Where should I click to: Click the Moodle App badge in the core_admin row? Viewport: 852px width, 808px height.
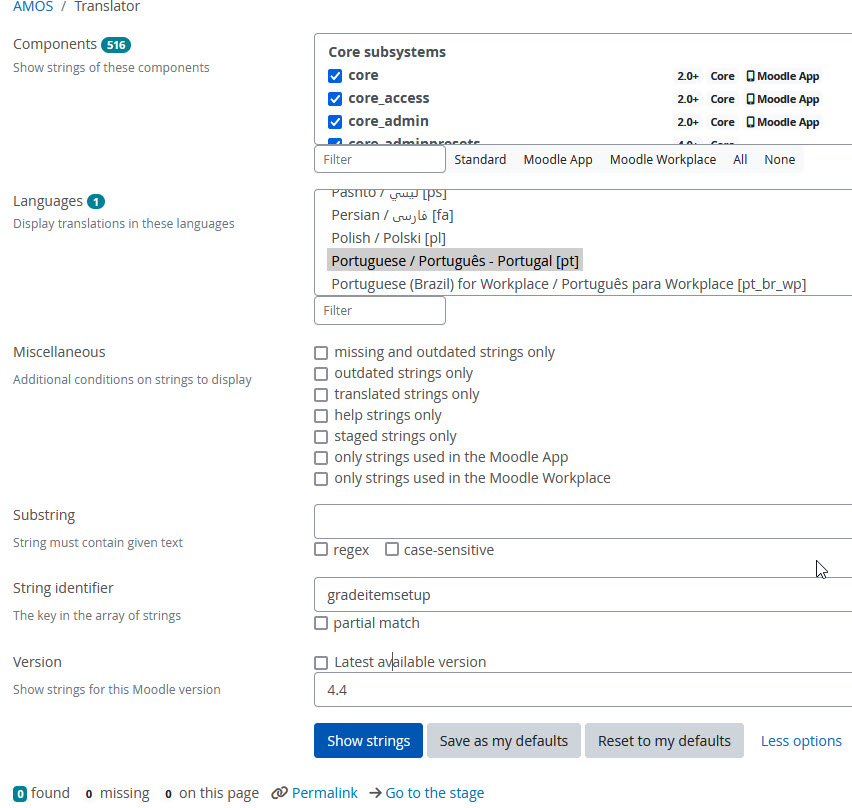point(782,122)
